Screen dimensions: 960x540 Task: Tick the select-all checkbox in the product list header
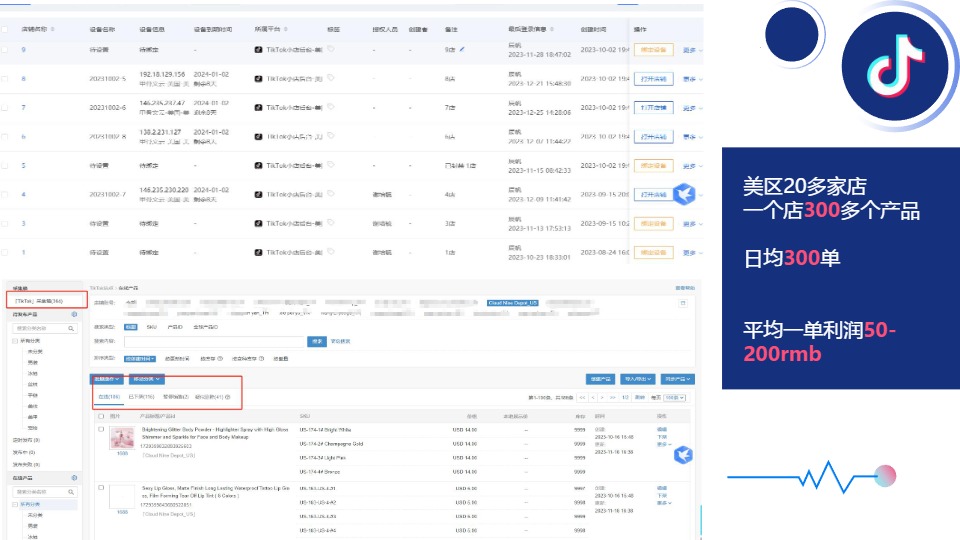pyautogui.click(x=101, y=416)
